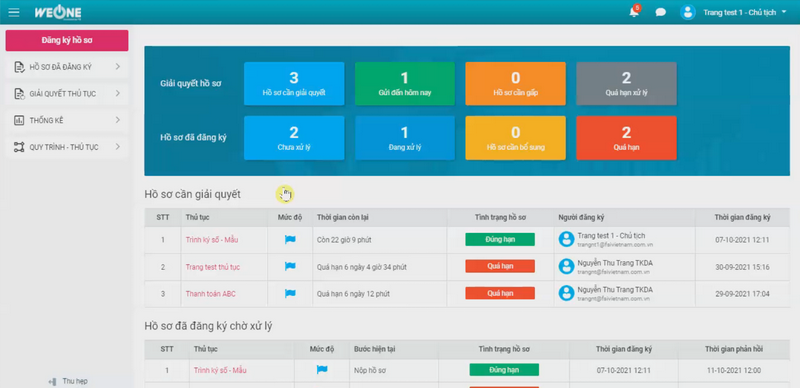
Task: Click text Còn 22 giờ 9 phút
Action: (343, 239)
